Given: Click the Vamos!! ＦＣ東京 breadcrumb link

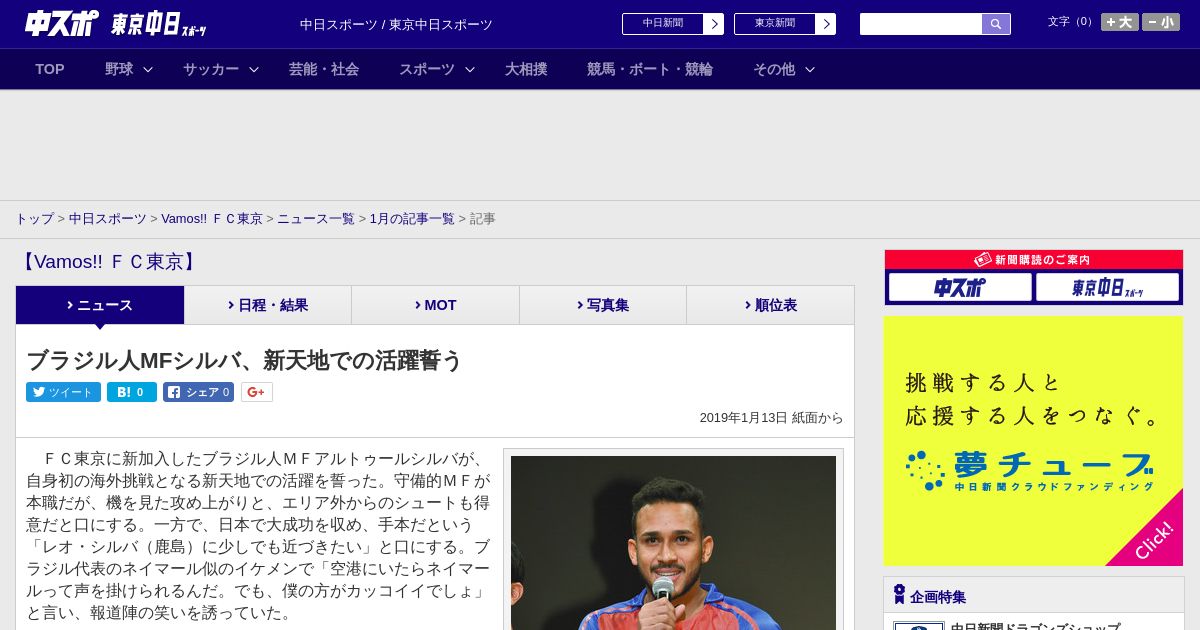Looking at the screenshot, I should [x=212, y=219].
